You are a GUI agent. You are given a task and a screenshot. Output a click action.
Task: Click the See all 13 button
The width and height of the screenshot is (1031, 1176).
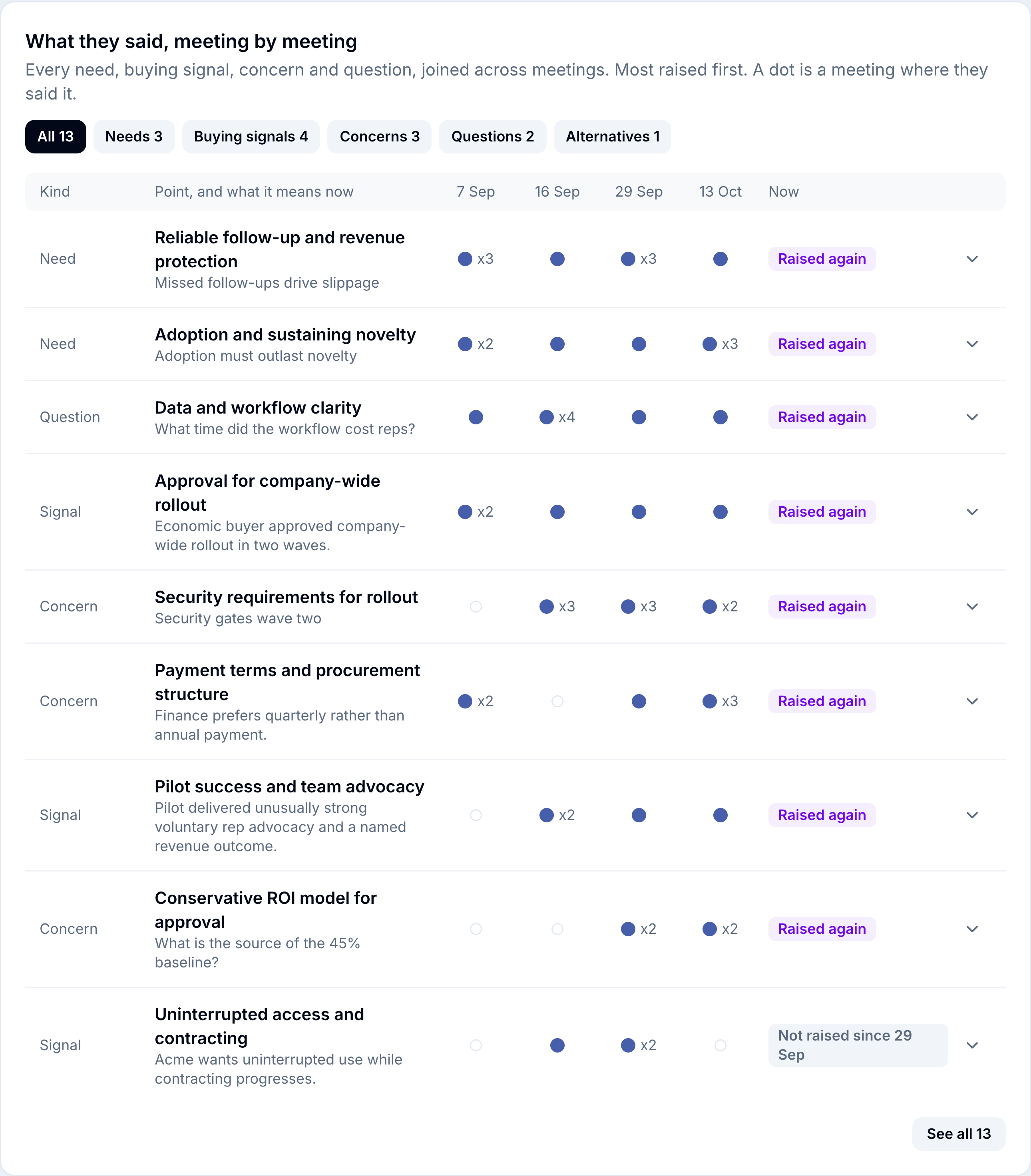tap(959, 1134)
